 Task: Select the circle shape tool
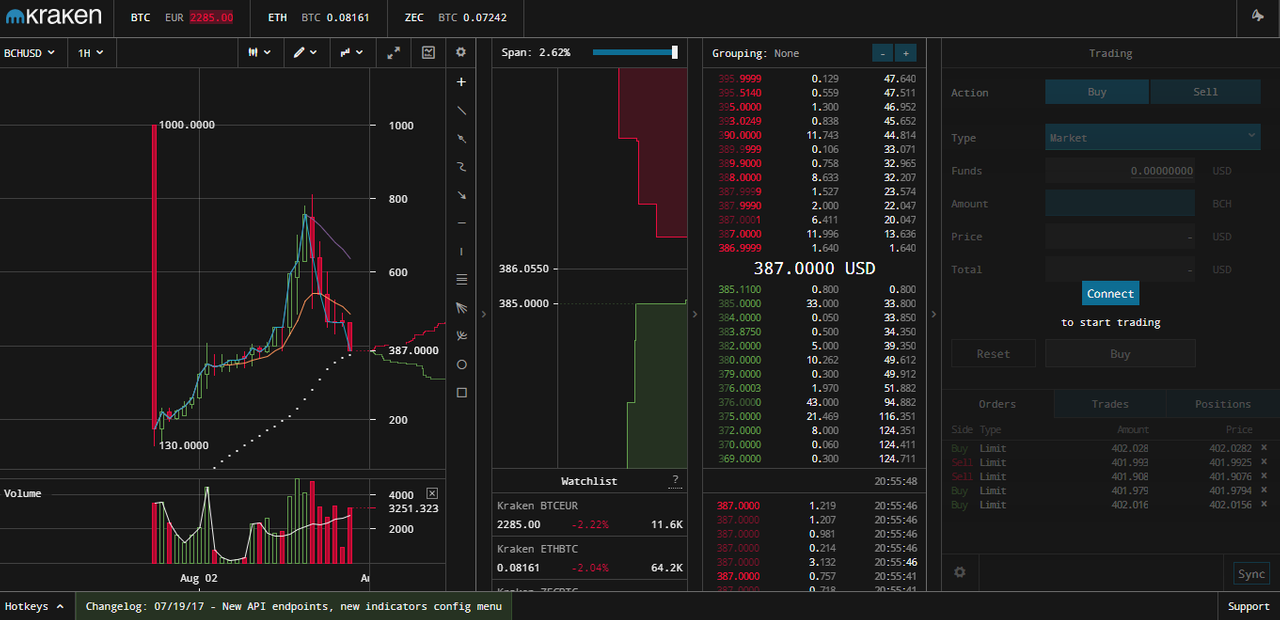coord(461,364)
